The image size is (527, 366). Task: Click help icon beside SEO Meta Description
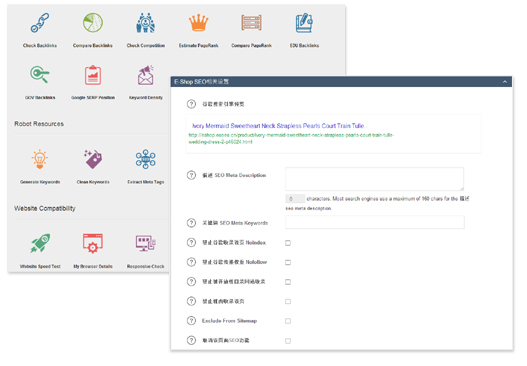click(191, 175)
